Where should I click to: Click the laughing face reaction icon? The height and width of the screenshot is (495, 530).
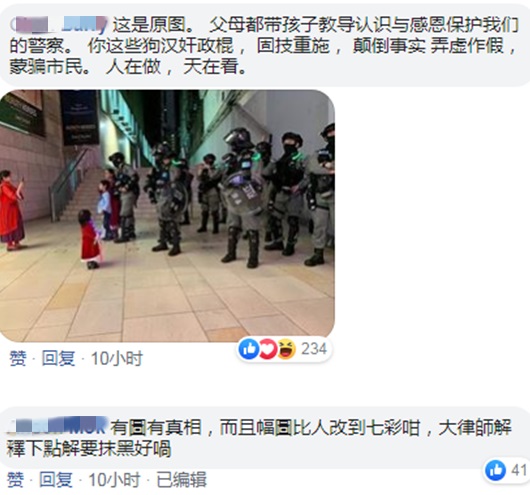[286, 349]
